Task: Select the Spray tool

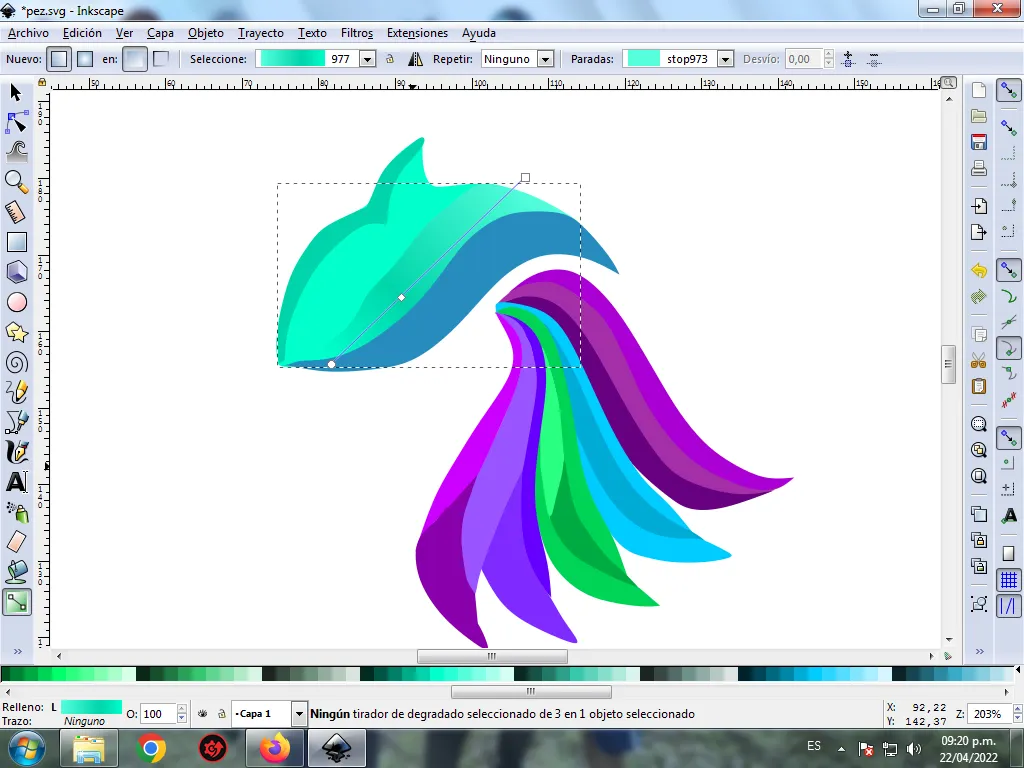Action: click(16, 512)
